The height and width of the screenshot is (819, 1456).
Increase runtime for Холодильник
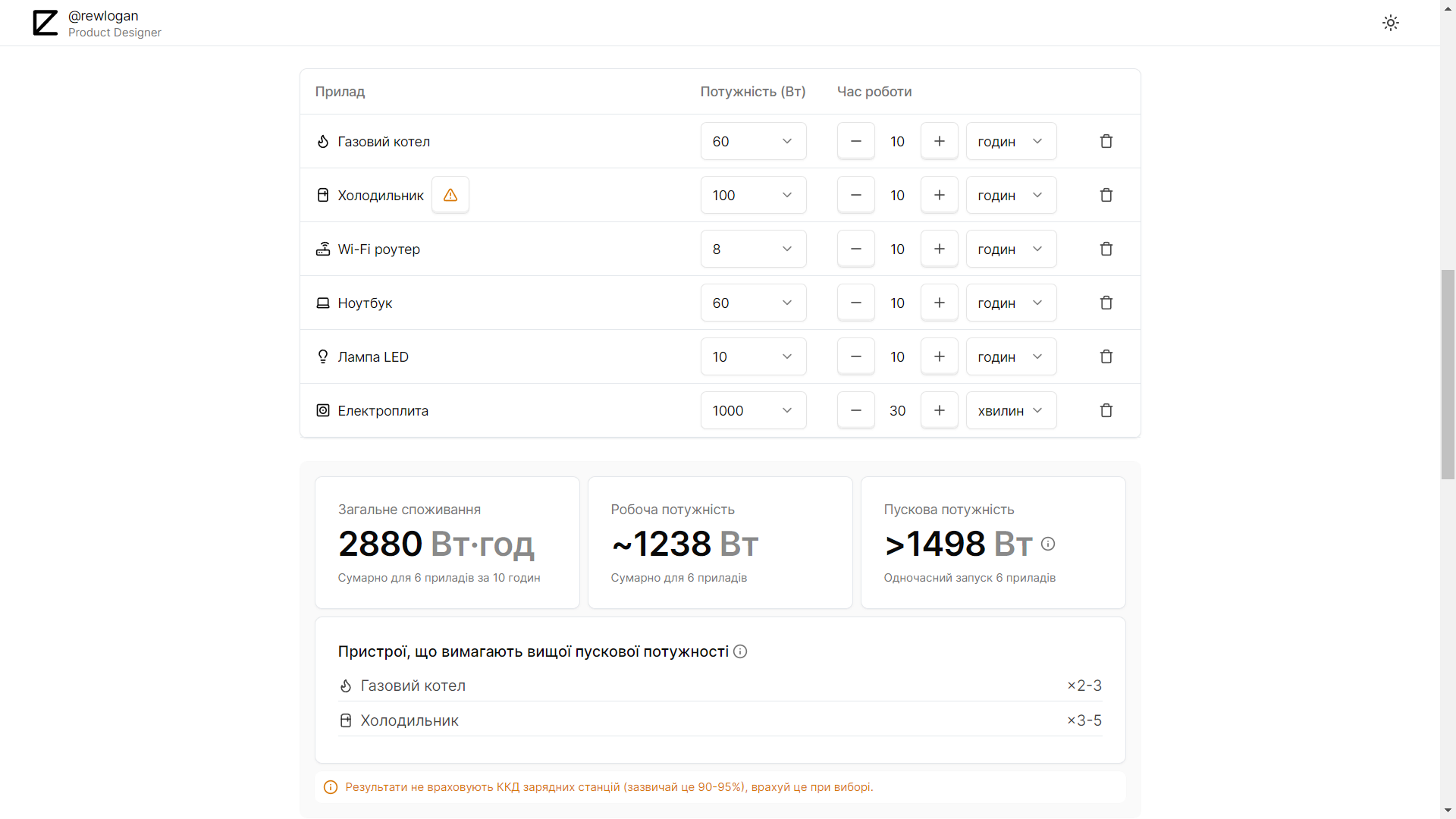pos(939,196)
